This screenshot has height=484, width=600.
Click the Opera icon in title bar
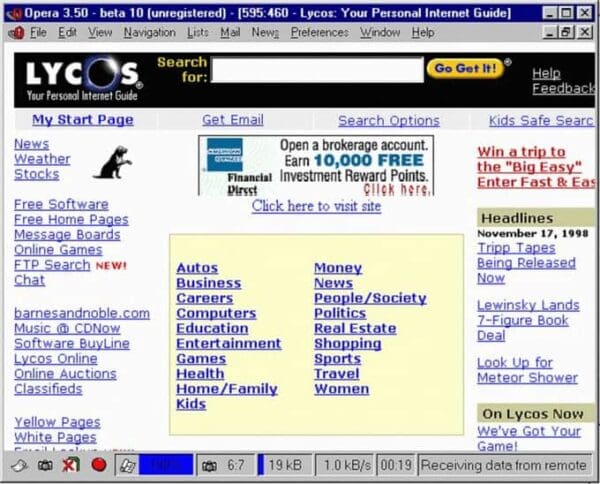[14, 12]
